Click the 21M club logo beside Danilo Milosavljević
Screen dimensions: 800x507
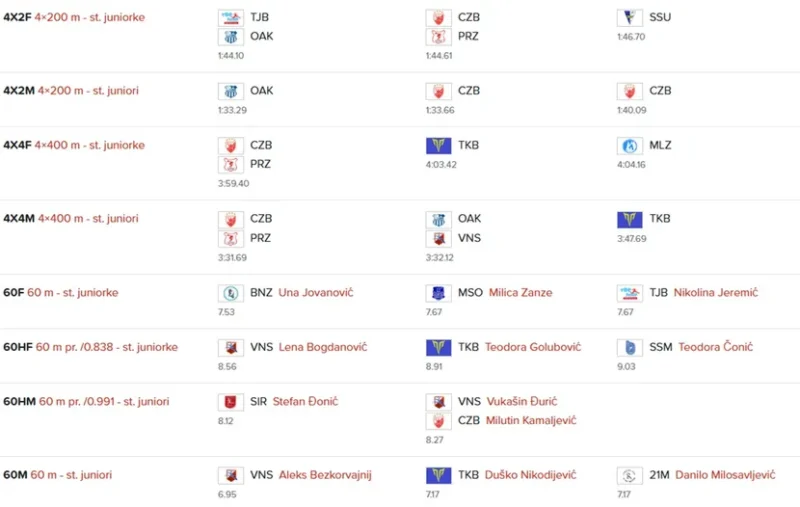coord(629,476)
